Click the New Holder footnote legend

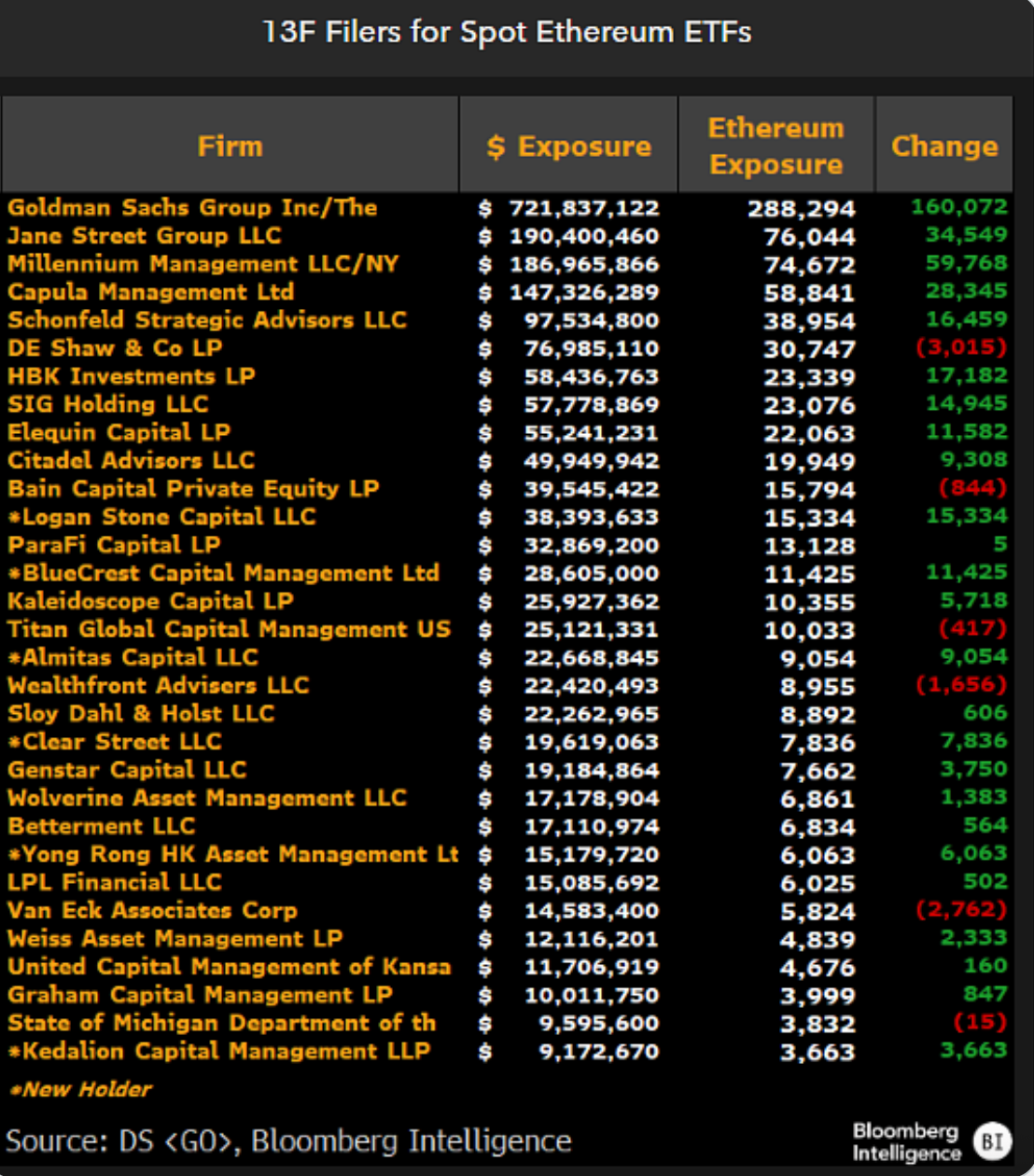(x=79, y=1089)
